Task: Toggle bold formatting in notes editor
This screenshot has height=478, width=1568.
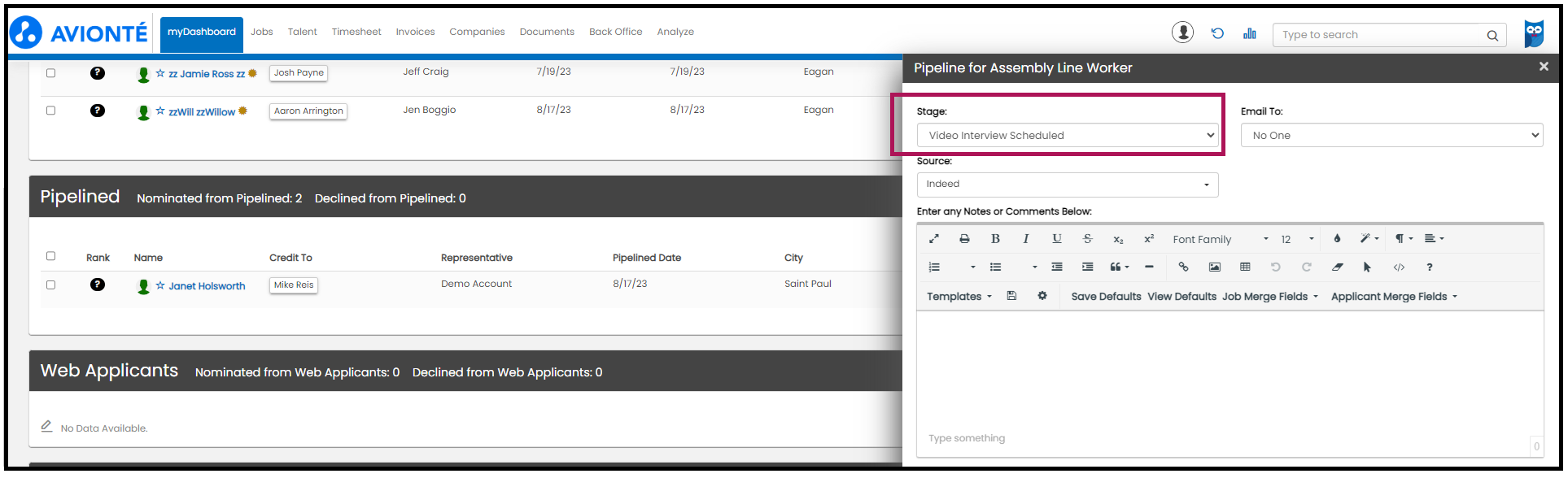Action: [x=995, y=239]
